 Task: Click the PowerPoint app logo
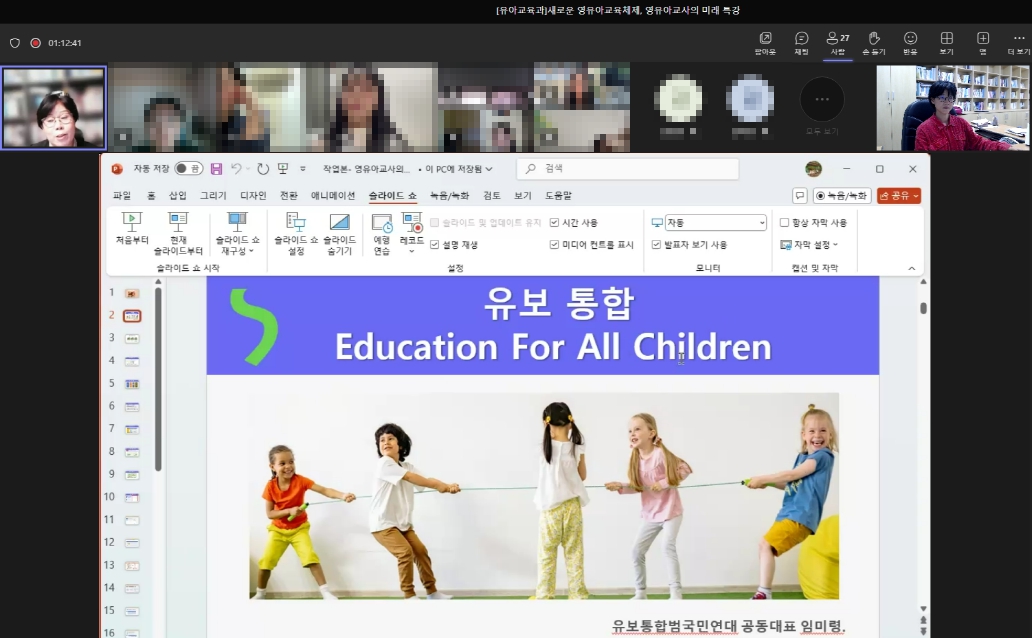pos(117,169)
